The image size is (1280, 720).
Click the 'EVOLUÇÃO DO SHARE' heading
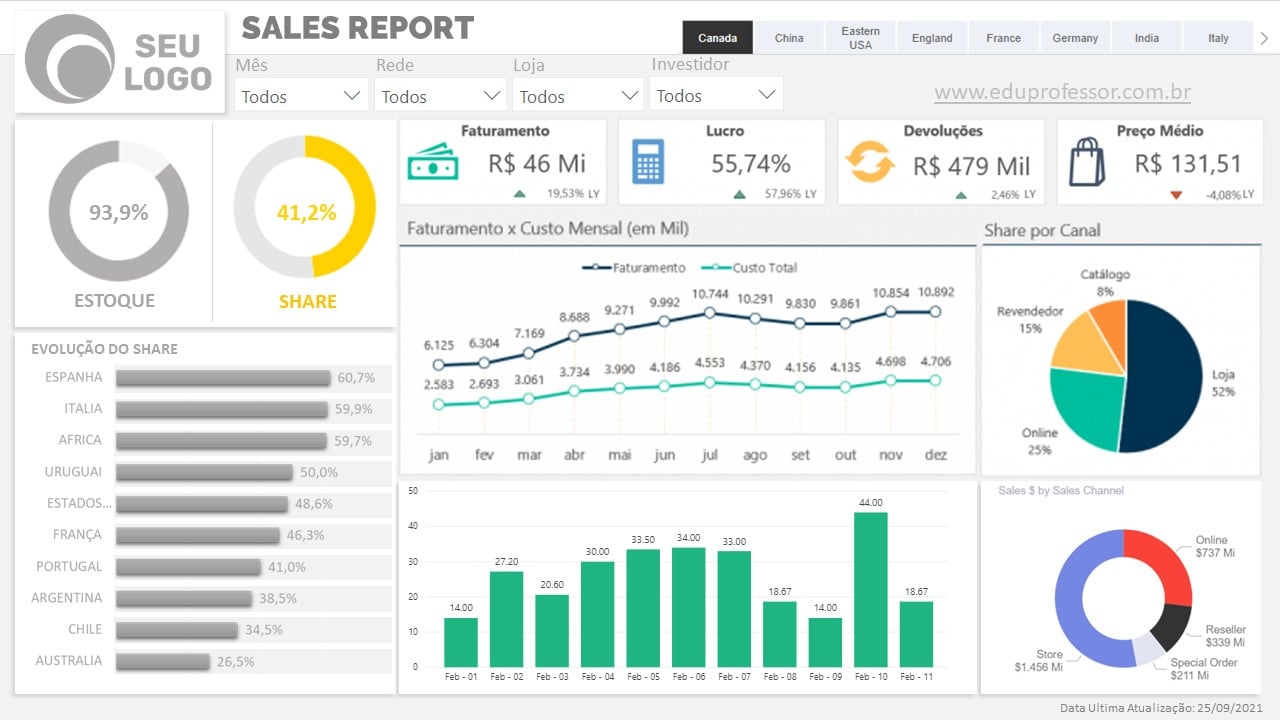tap(104, 349)
